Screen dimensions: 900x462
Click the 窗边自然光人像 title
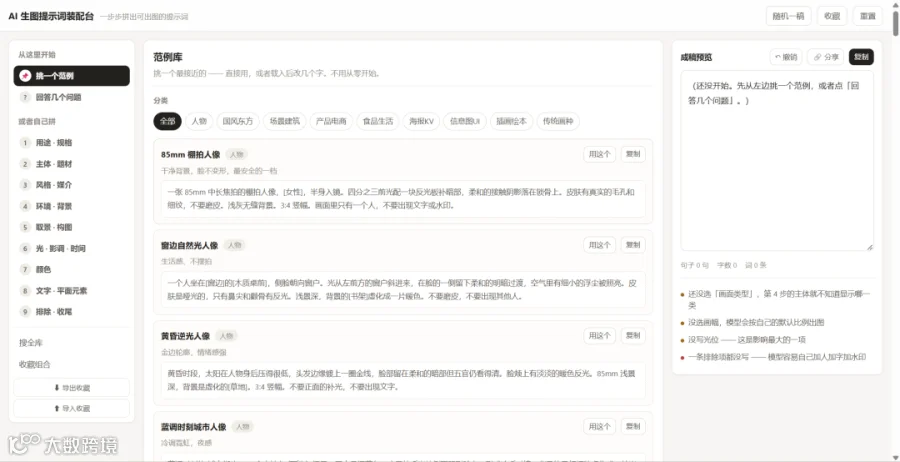point(189,245)
